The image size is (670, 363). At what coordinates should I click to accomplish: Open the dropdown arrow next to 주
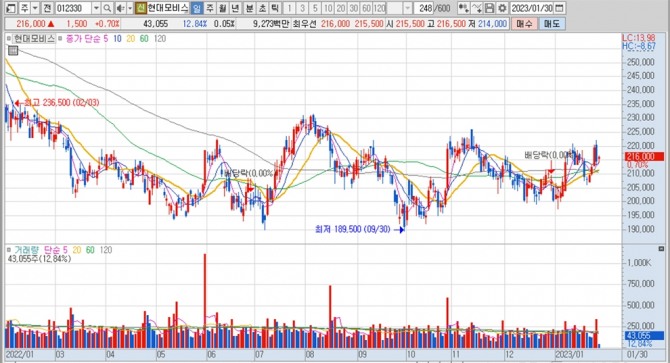pos(35,8)
